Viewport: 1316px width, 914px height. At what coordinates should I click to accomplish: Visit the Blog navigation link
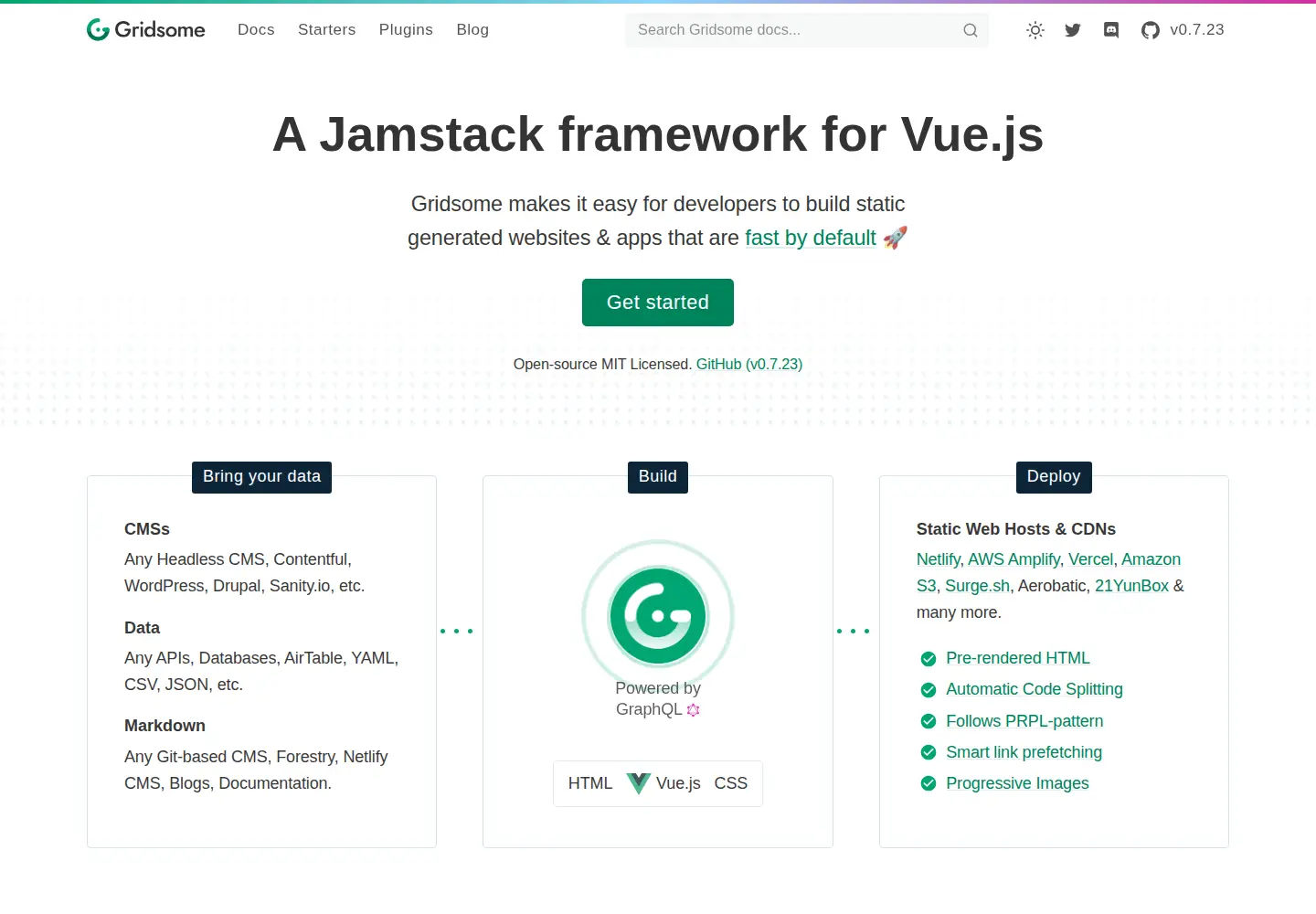point(472,30)
